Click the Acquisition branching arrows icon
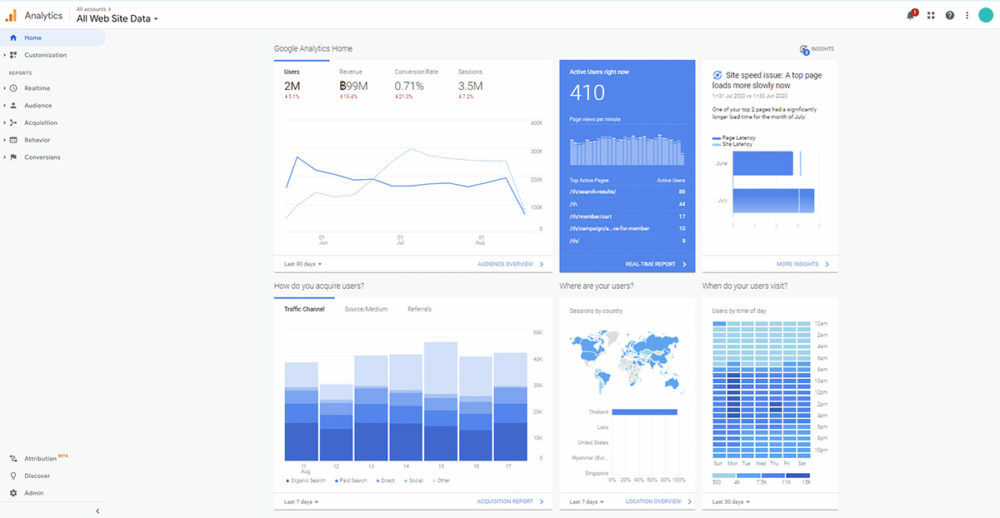The image size is (1000, 518). point(13,122)
